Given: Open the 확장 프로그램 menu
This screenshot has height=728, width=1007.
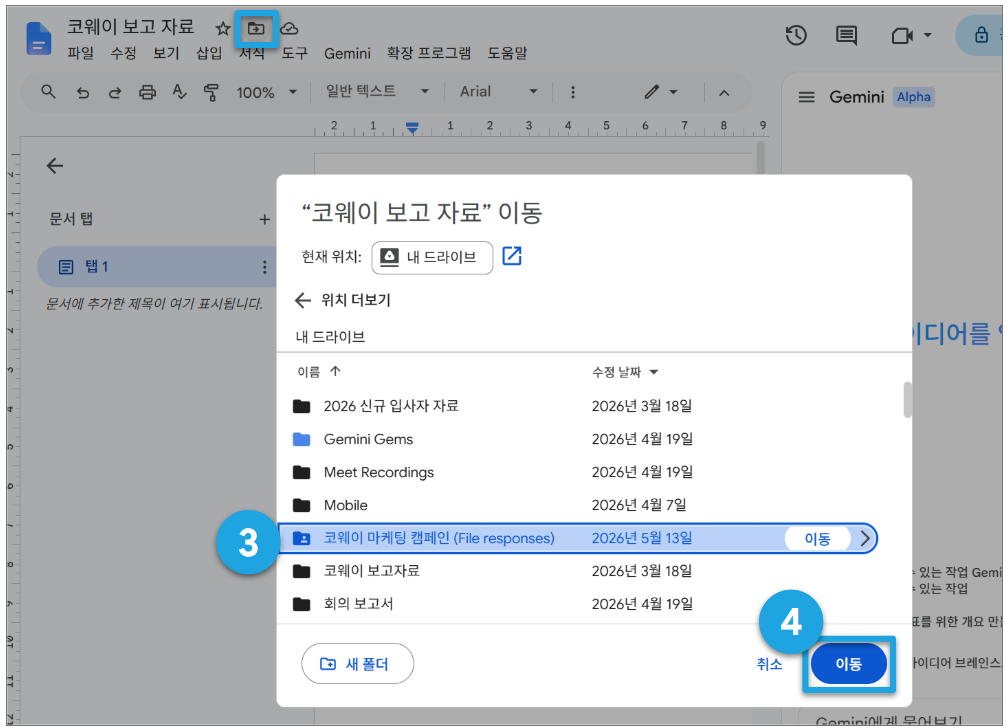Looking at the screenshot, I should [428, 53].
